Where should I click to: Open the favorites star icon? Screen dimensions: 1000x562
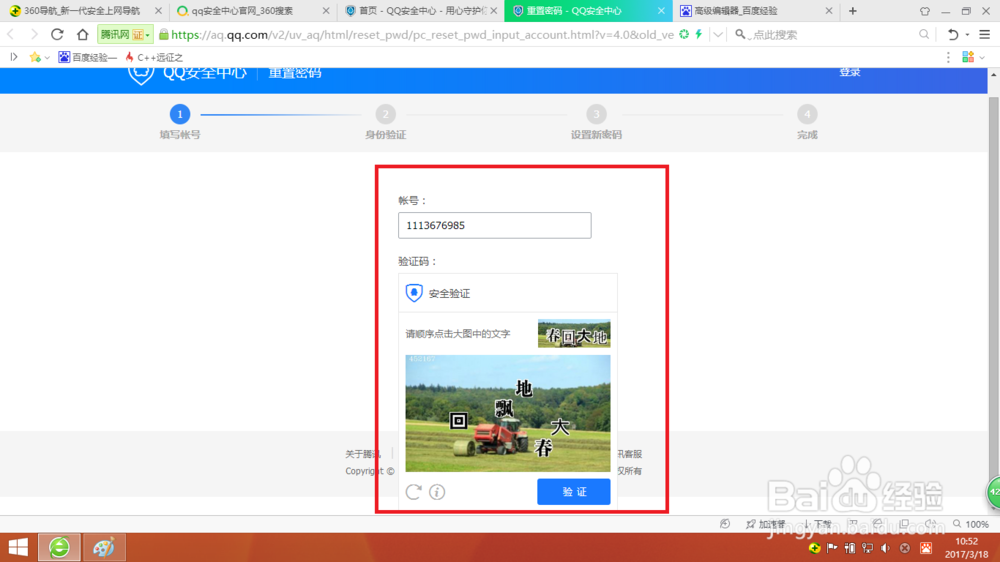tap(35, 57)
